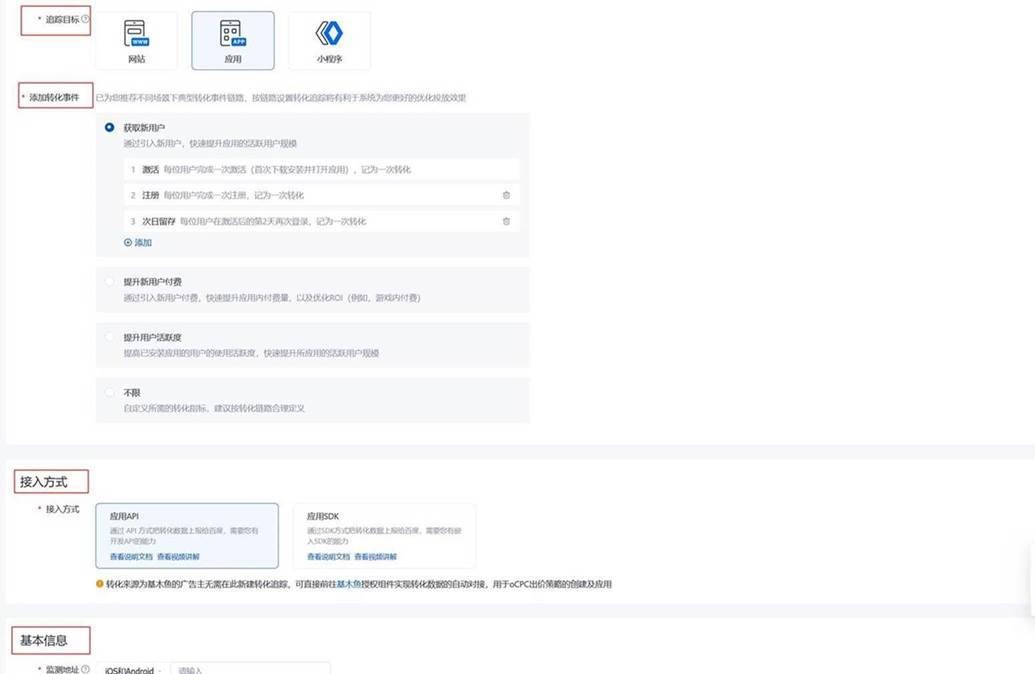Select the 小程序 tracking target icon
Screen dimensions: 1035x674
point(329,40)
